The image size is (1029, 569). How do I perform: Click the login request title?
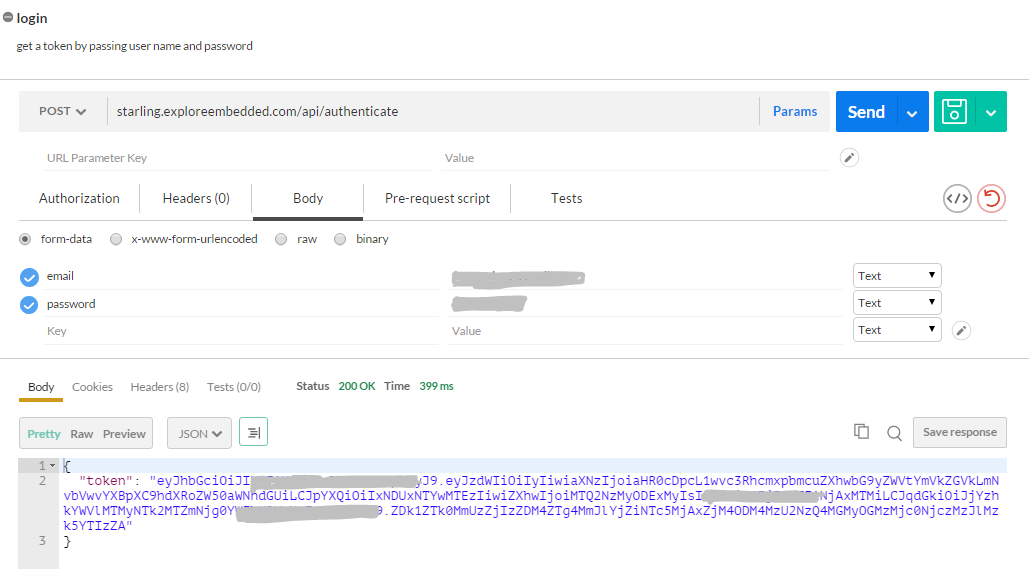[32, 18]
